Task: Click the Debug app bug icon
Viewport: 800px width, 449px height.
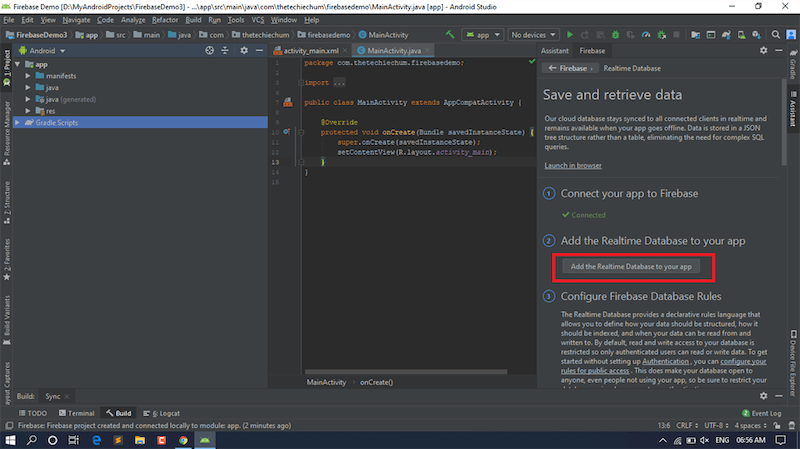Action: (614, 34)
